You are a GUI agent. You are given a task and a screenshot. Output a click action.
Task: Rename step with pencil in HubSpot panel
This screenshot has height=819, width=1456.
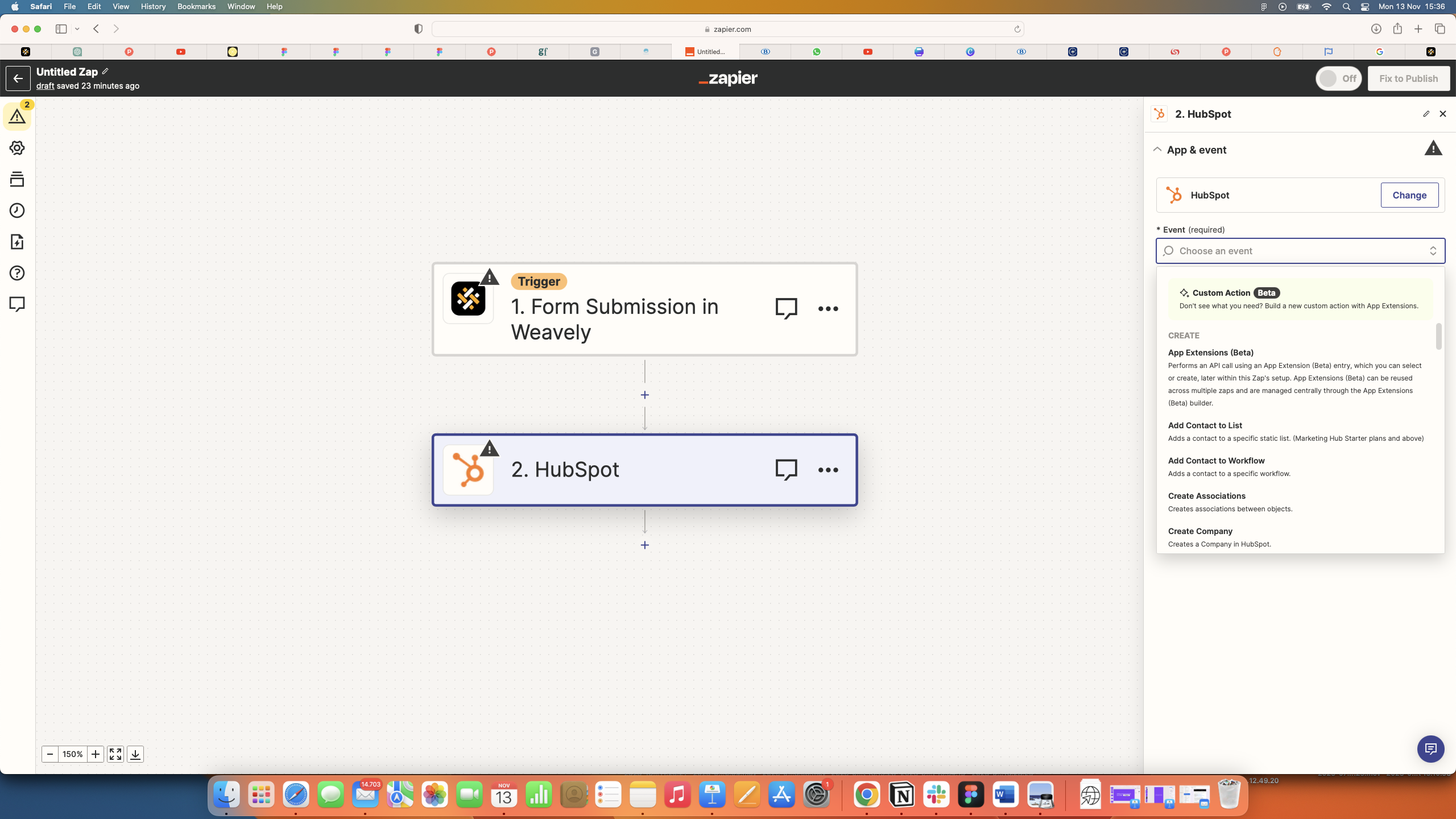pyautogui.click(x=1426, y=114)
